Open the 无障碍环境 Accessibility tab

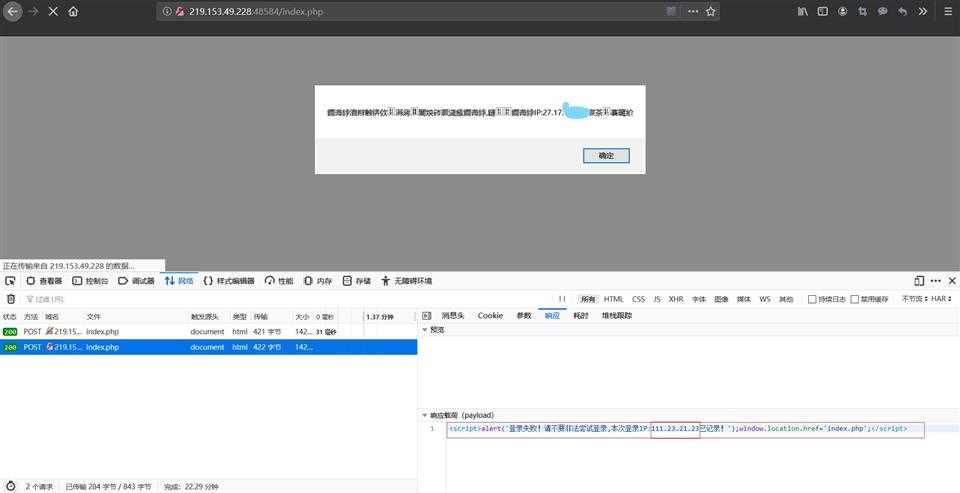(x=407, y=281)
